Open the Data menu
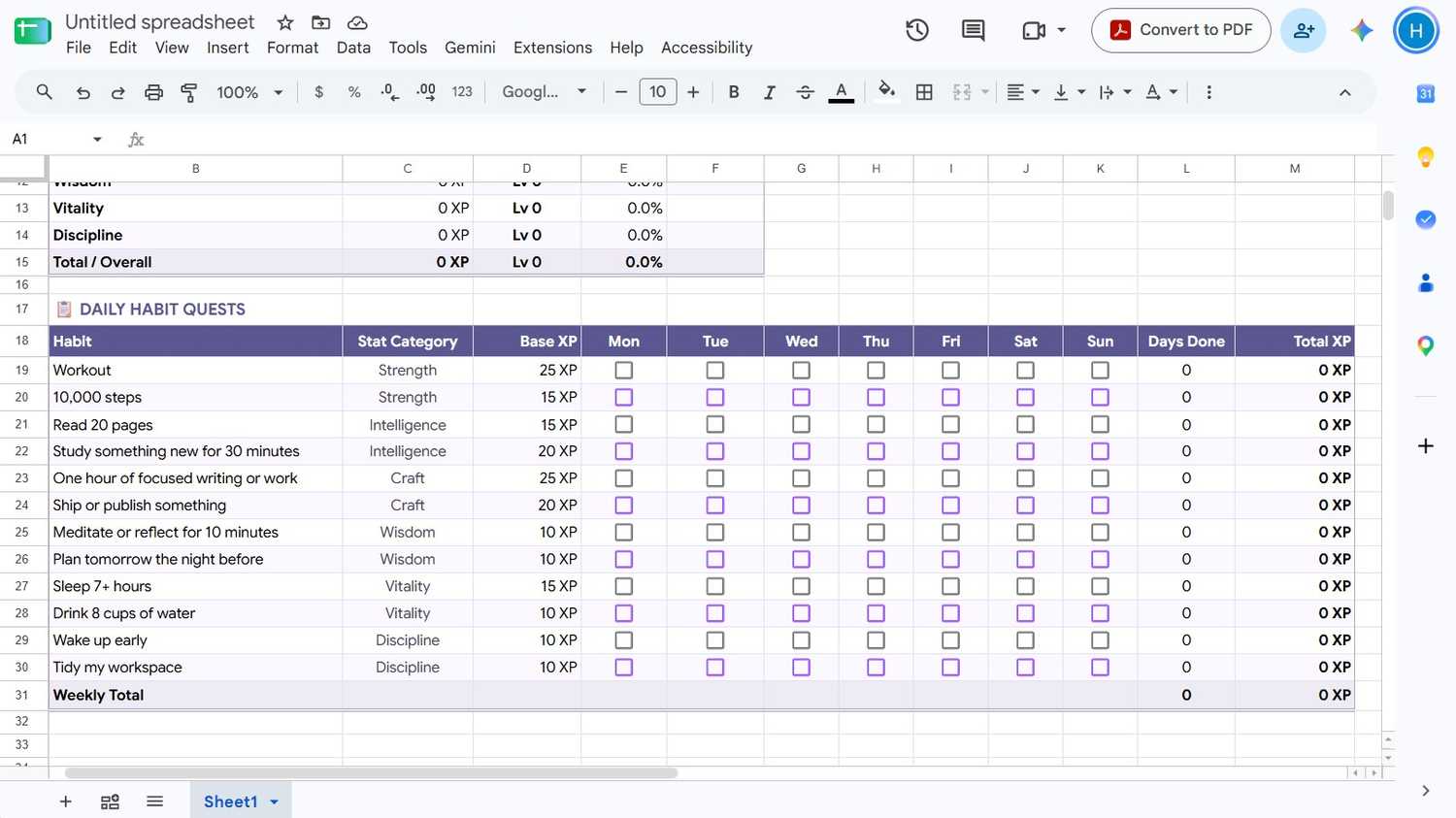Screen dimensions: 1456x818 pos(353,48)
